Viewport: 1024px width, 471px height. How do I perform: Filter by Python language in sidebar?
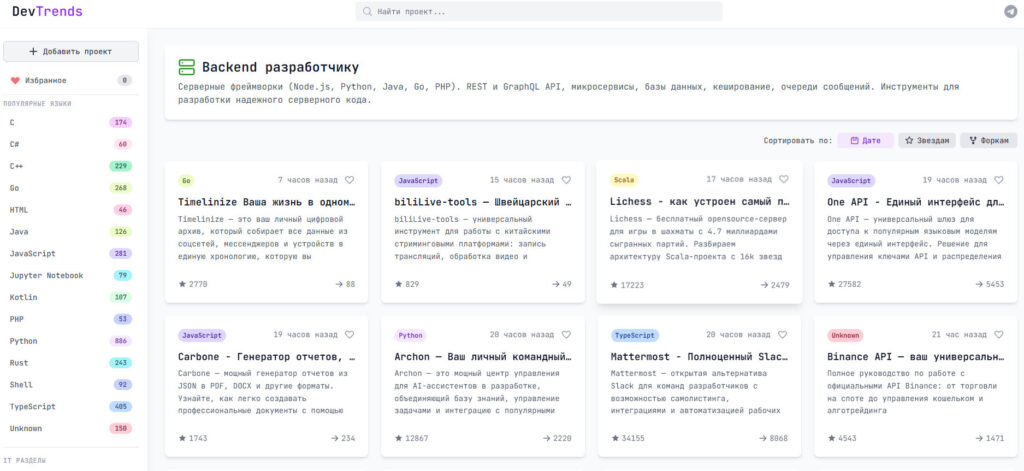point(24,341)
